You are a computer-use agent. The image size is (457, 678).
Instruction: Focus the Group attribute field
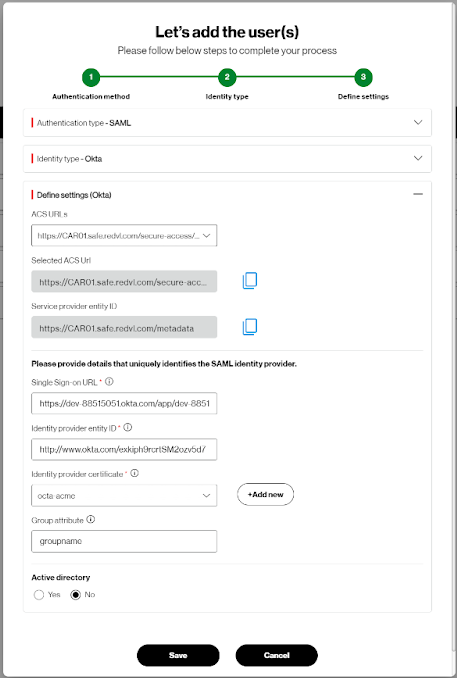point(124,541)
